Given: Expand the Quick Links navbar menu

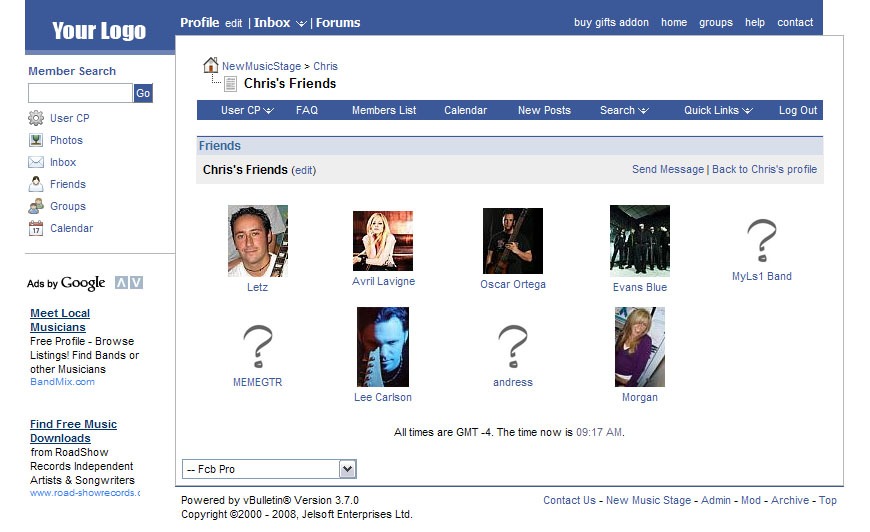Looking at the screenshot, I should (718, 110).
